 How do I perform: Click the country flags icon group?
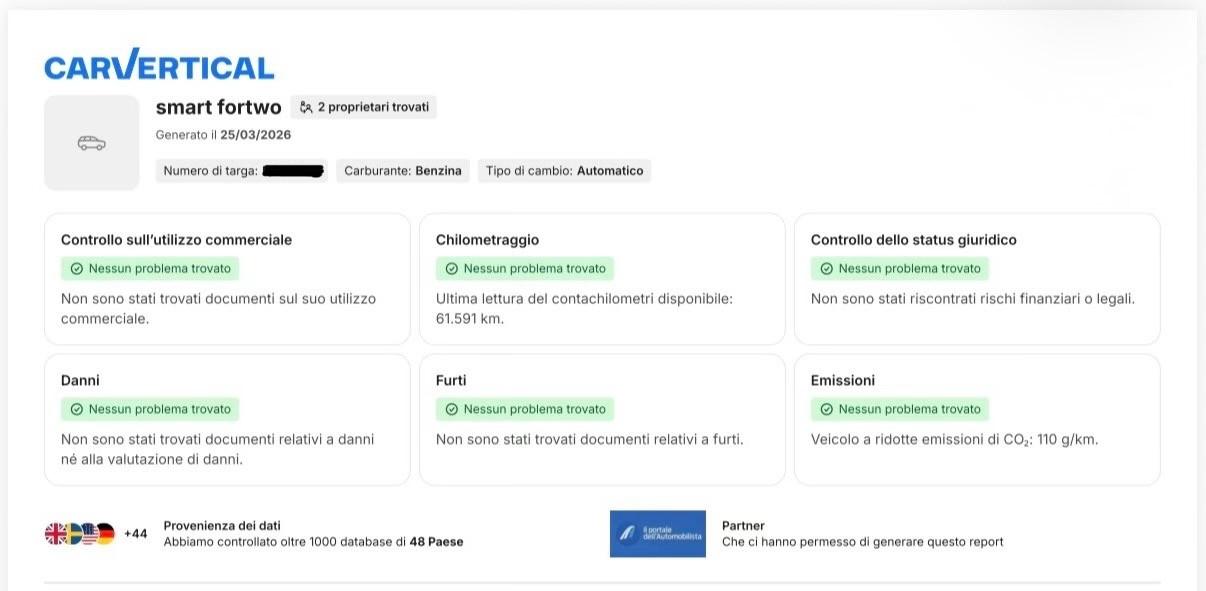(80, 534)
